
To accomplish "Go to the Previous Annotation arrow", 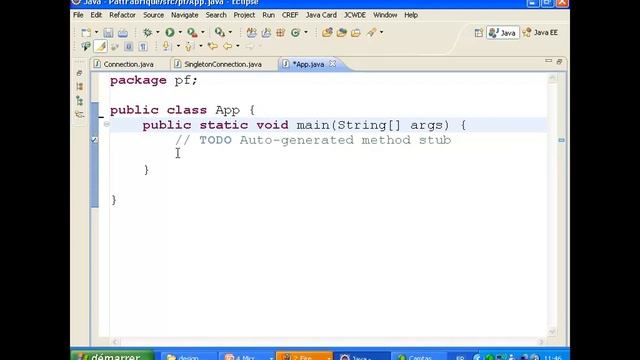I will point(188,47).
